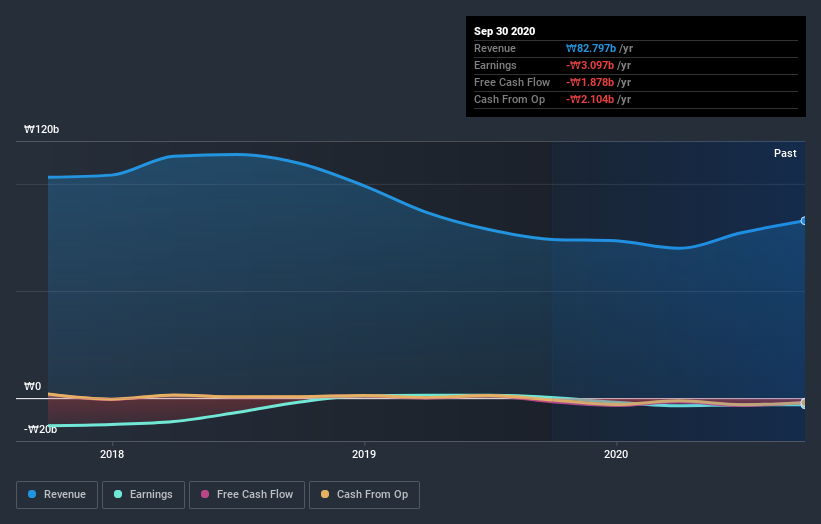Toggle the Revenue legend button
Viewport: 821px width, 524px height.
tap(57, 495)
